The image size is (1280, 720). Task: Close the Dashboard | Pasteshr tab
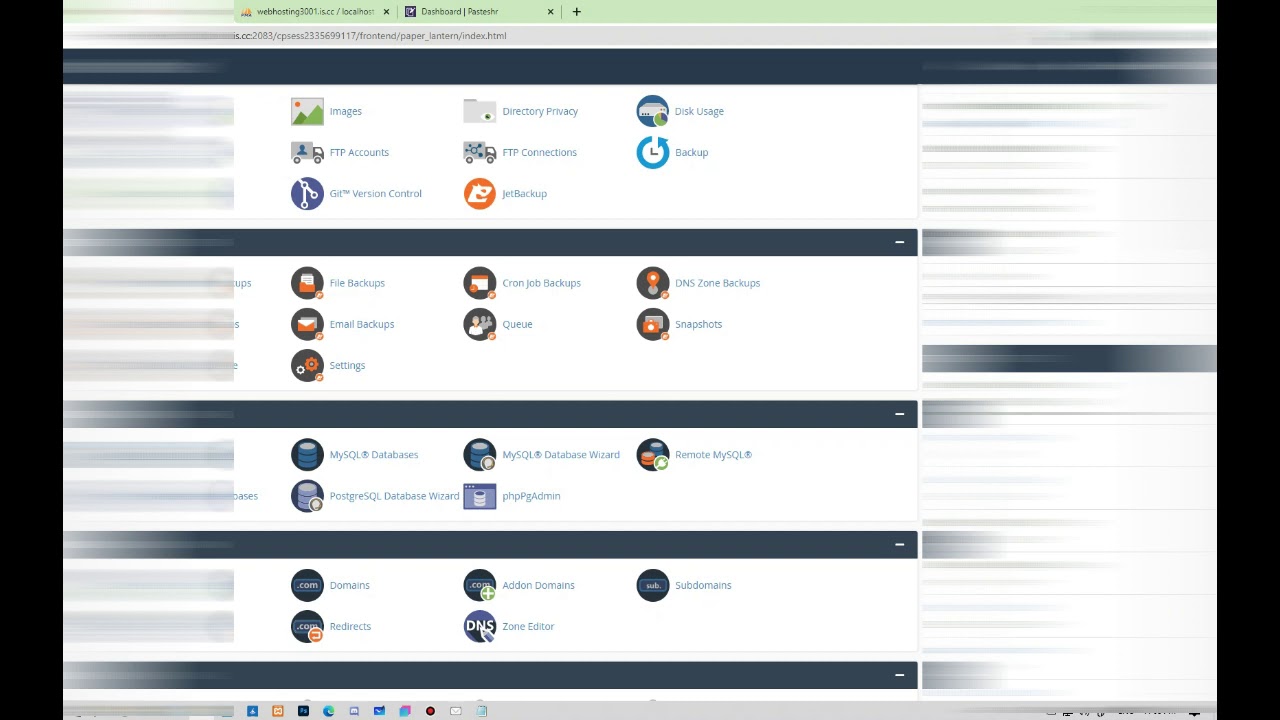(x=550, y=11)
